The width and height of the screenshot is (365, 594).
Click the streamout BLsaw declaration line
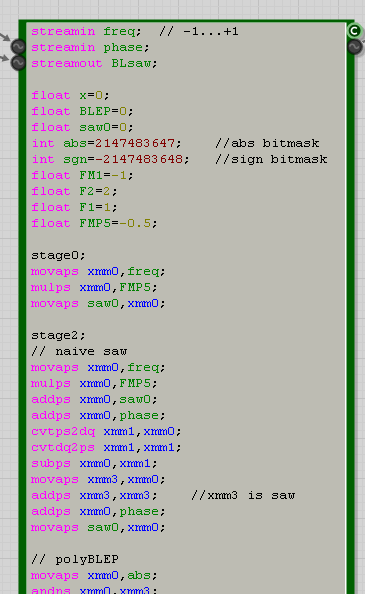[94, 63]
